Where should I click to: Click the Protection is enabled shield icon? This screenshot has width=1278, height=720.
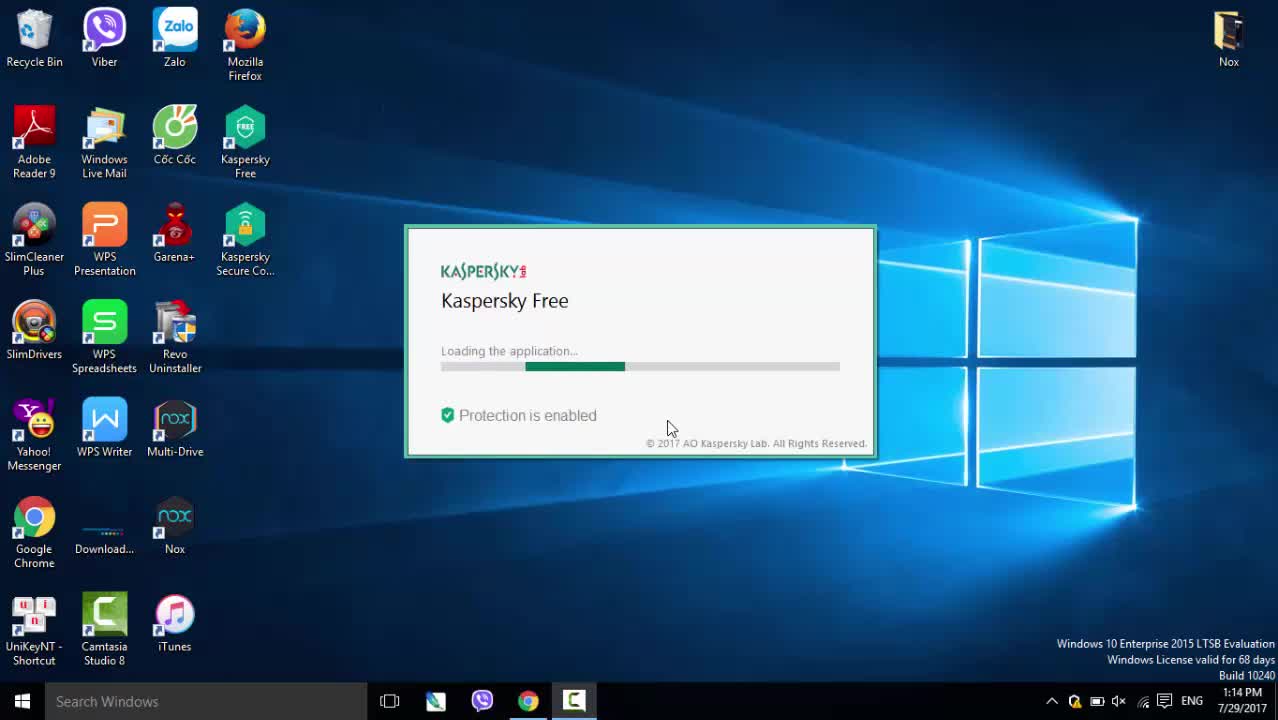pyautogui.click(x=448, y=415)
